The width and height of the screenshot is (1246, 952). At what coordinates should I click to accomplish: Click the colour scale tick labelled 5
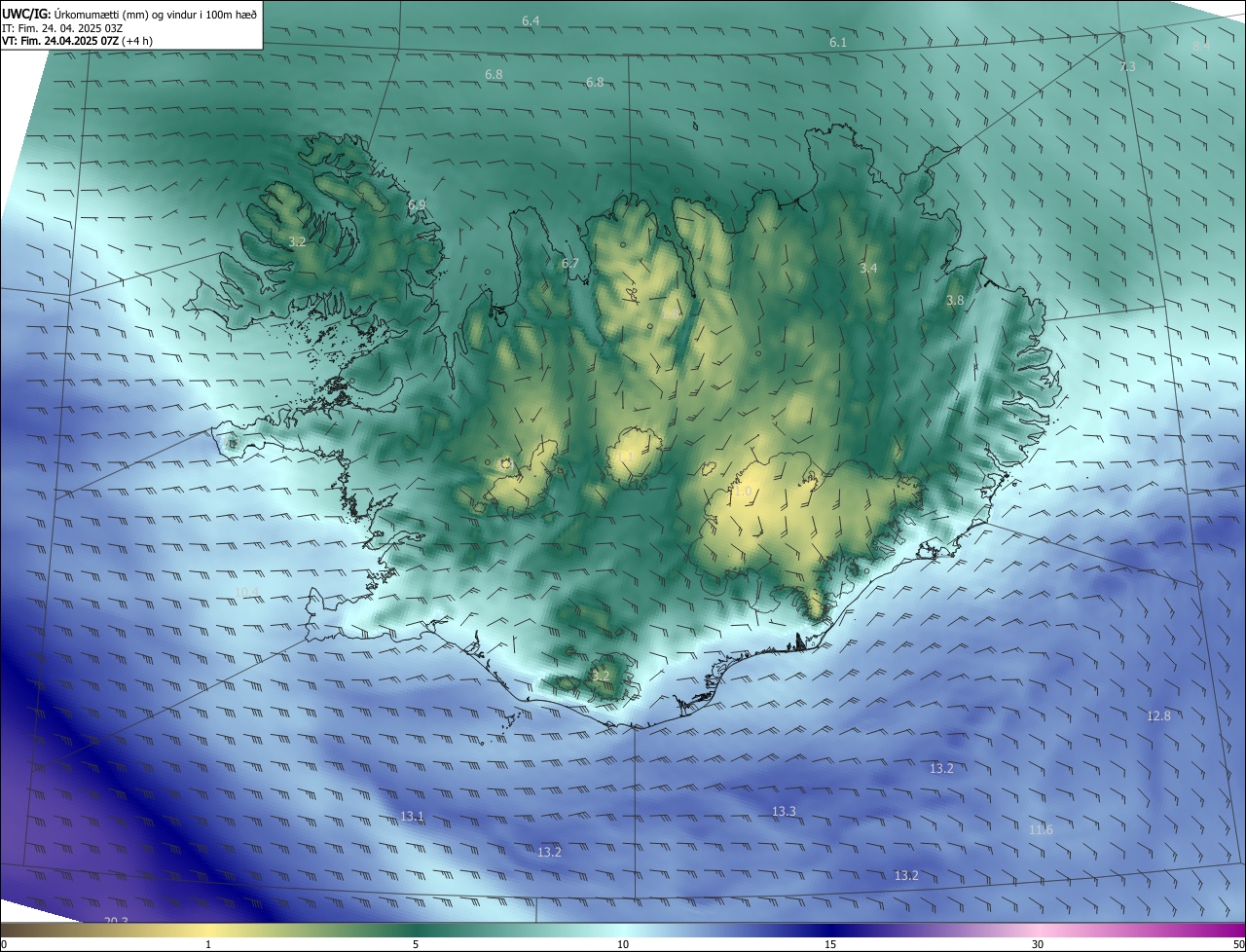pos(416,944)
